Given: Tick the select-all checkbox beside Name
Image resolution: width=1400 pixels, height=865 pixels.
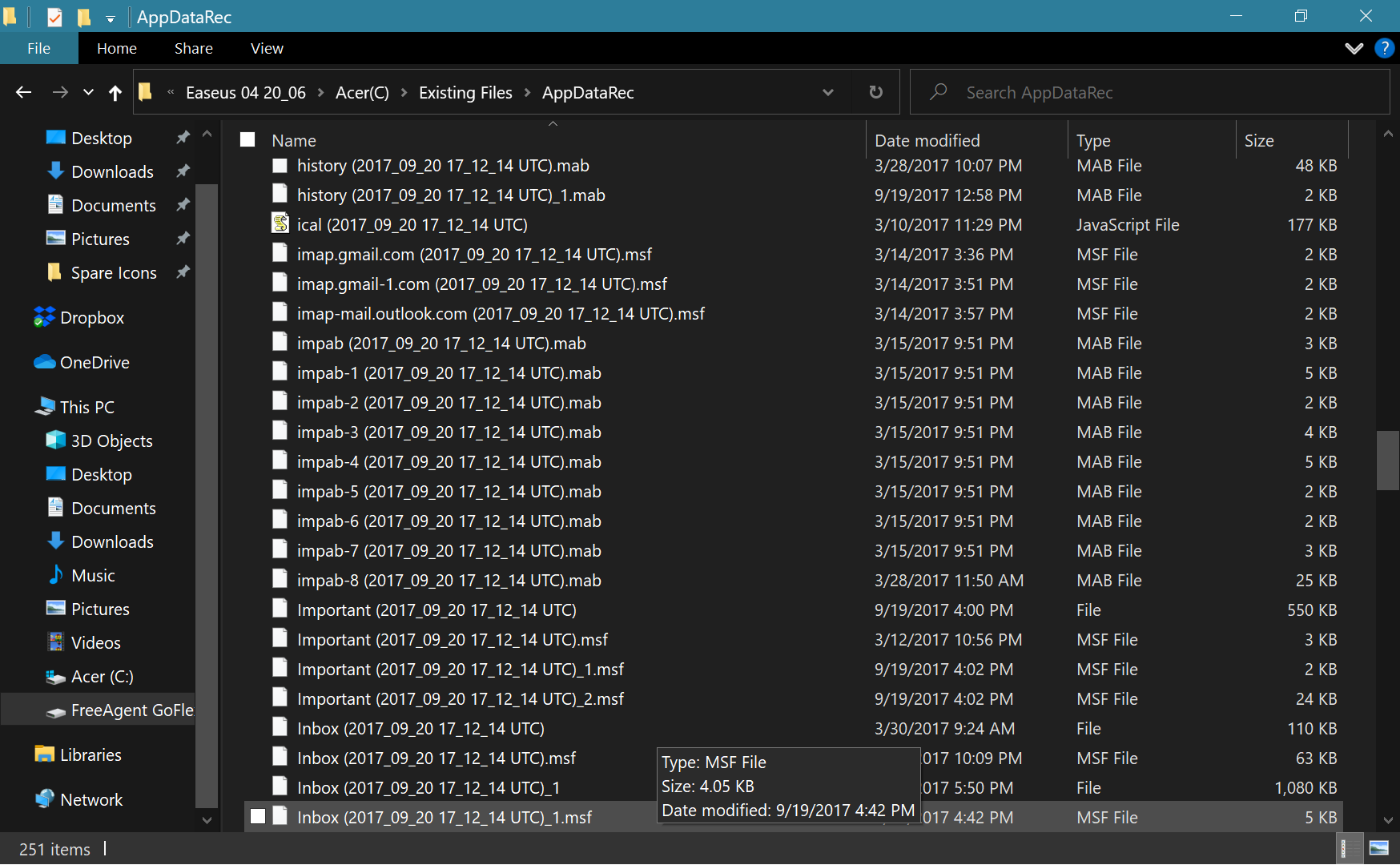Looking at the screenshot, I should click(x=247, y=140).
